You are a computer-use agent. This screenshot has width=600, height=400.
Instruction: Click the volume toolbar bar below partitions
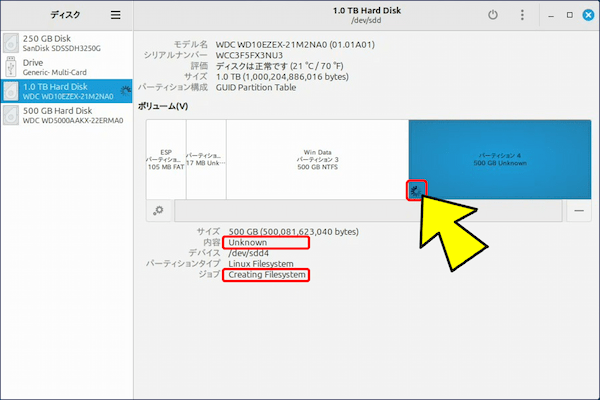click(x=366, y=211)
